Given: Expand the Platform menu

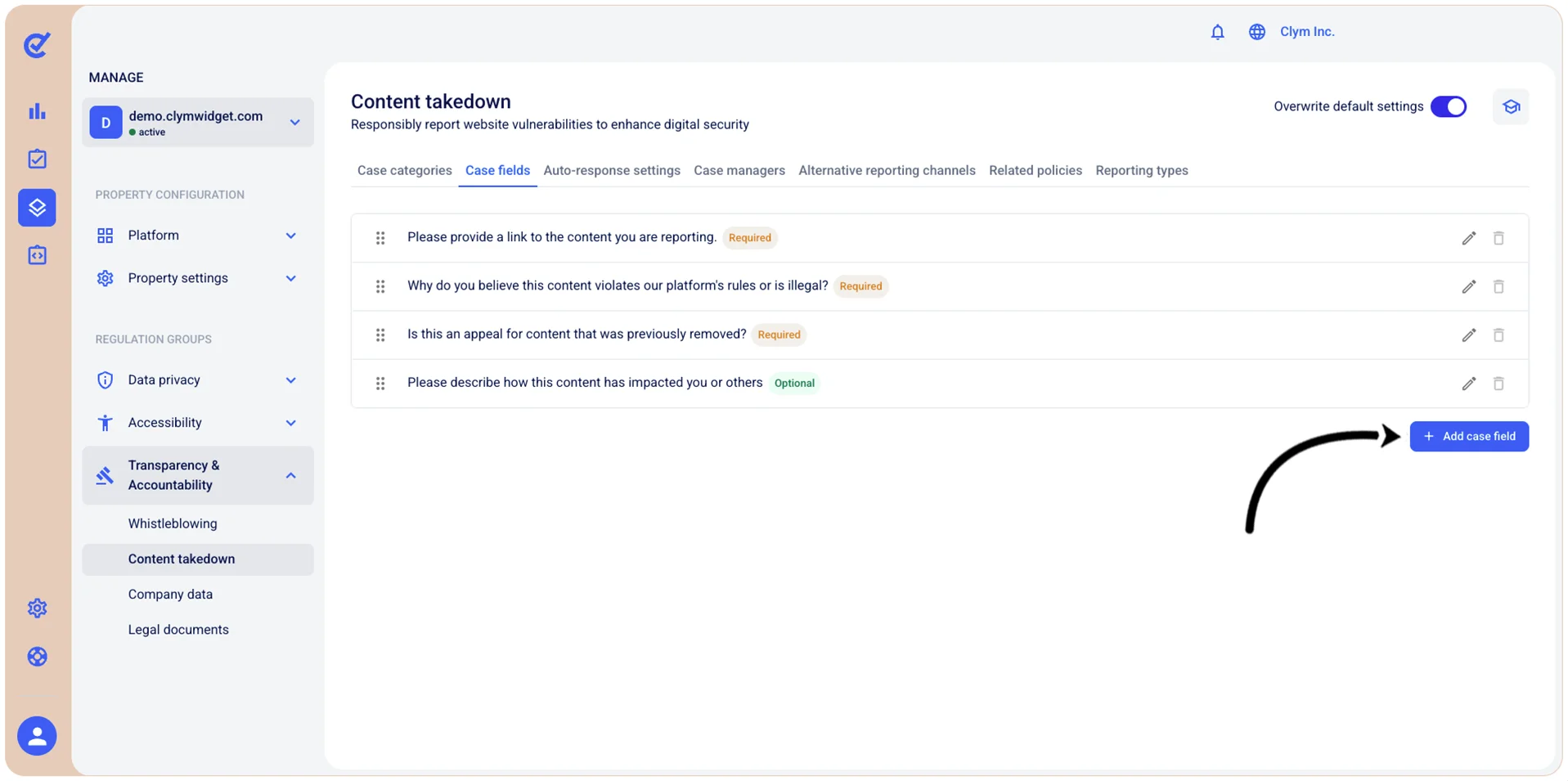Looking at the screenshot, I should tap(197, 236).
